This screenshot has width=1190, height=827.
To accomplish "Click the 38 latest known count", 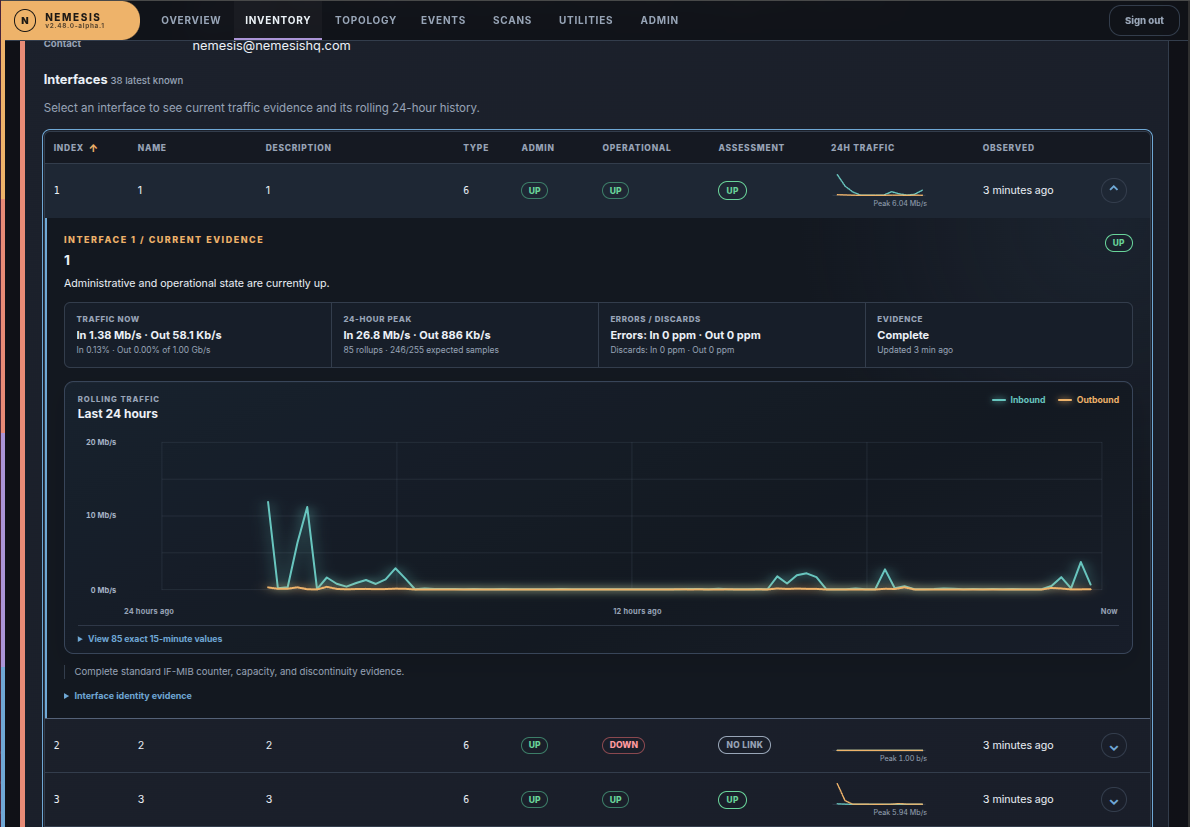I will point(146,80).
